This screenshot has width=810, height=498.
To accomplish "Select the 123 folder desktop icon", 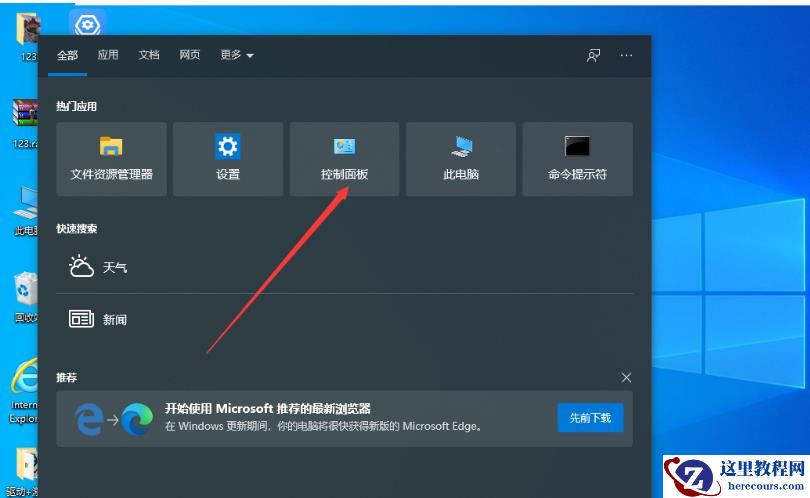I will (28, 37).
